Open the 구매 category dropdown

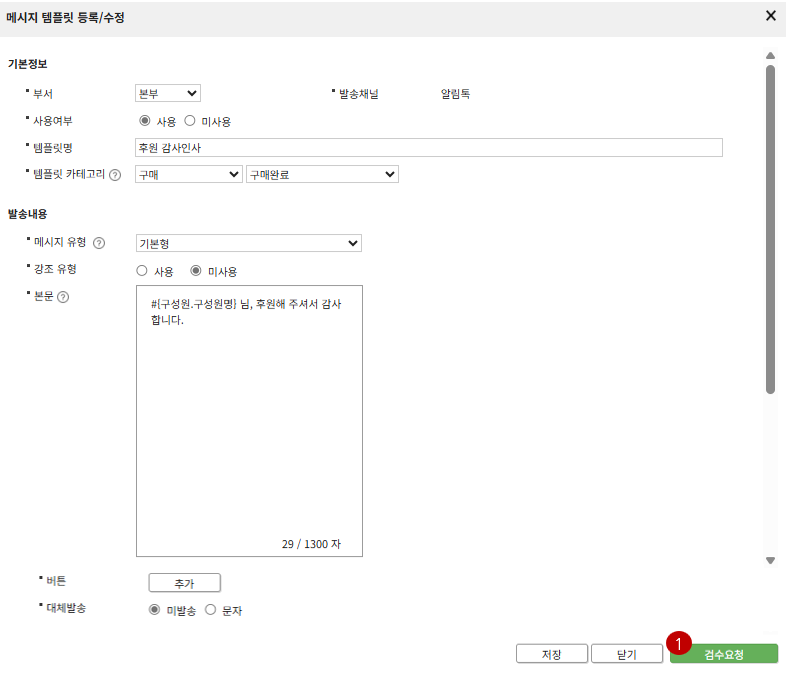[x=188, y=174]
